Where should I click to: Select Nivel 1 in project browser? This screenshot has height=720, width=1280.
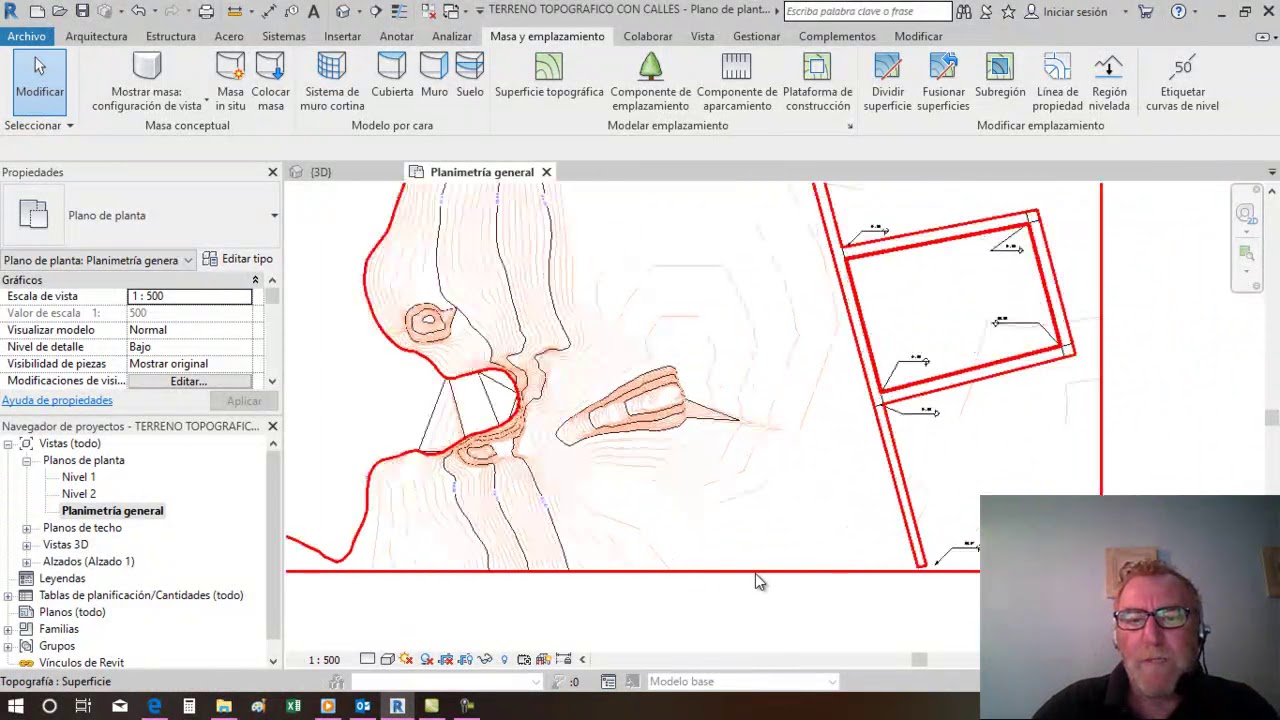78,477
